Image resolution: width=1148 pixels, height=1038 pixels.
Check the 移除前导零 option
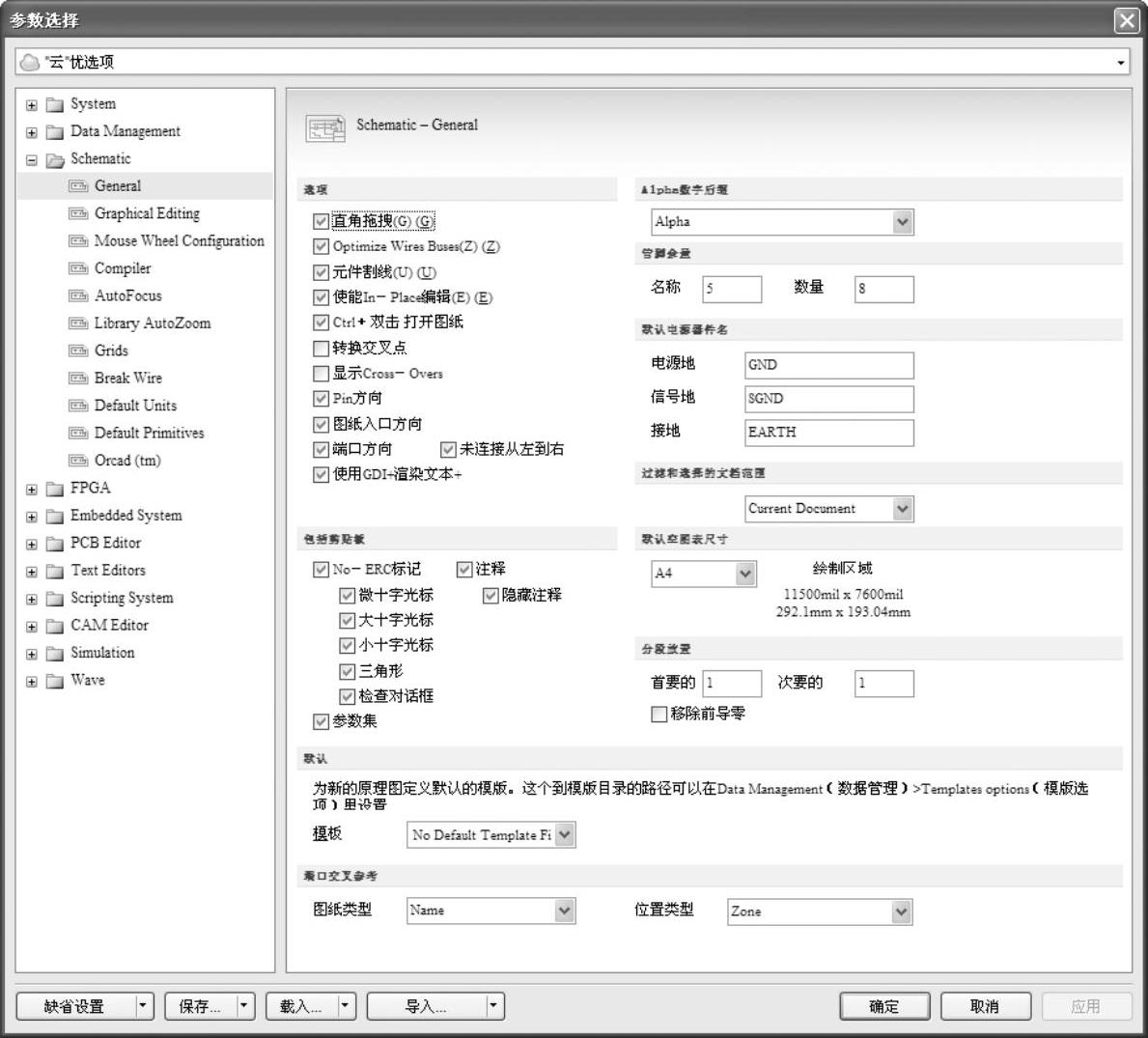659,715
